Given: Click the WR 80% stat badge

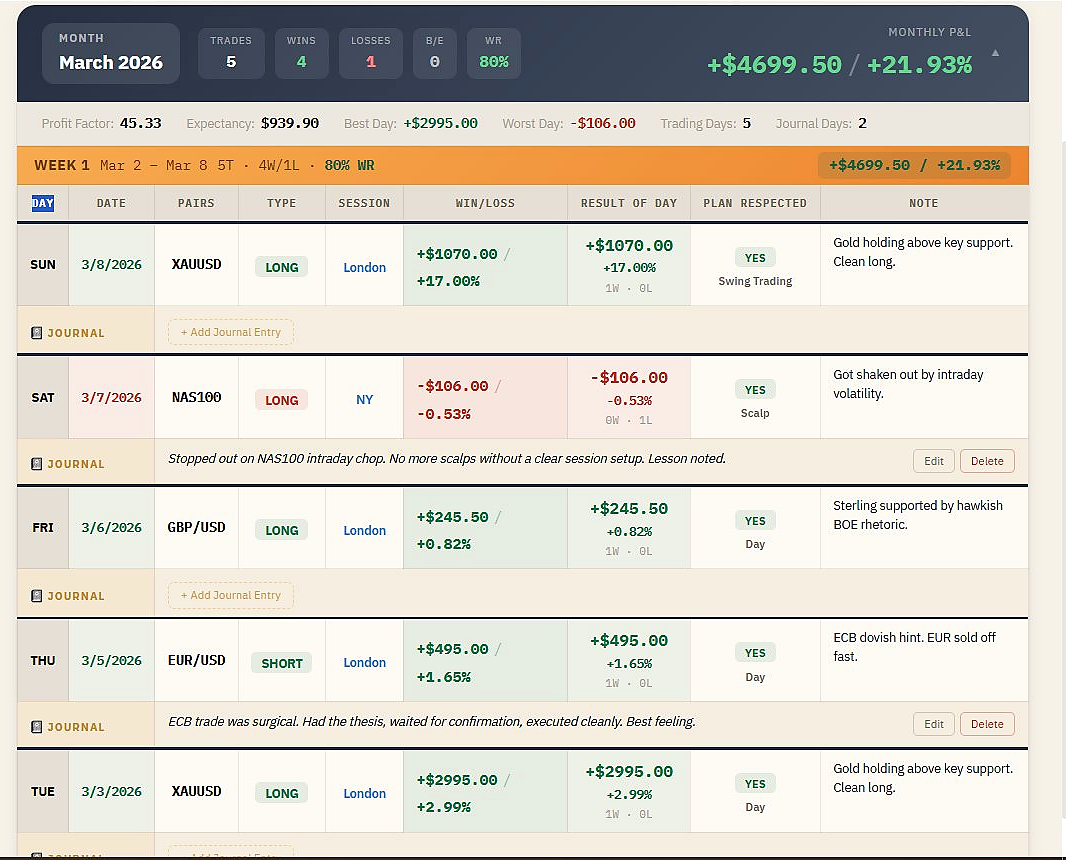Looking at the screenshot, I should click(x=494, y=55).
